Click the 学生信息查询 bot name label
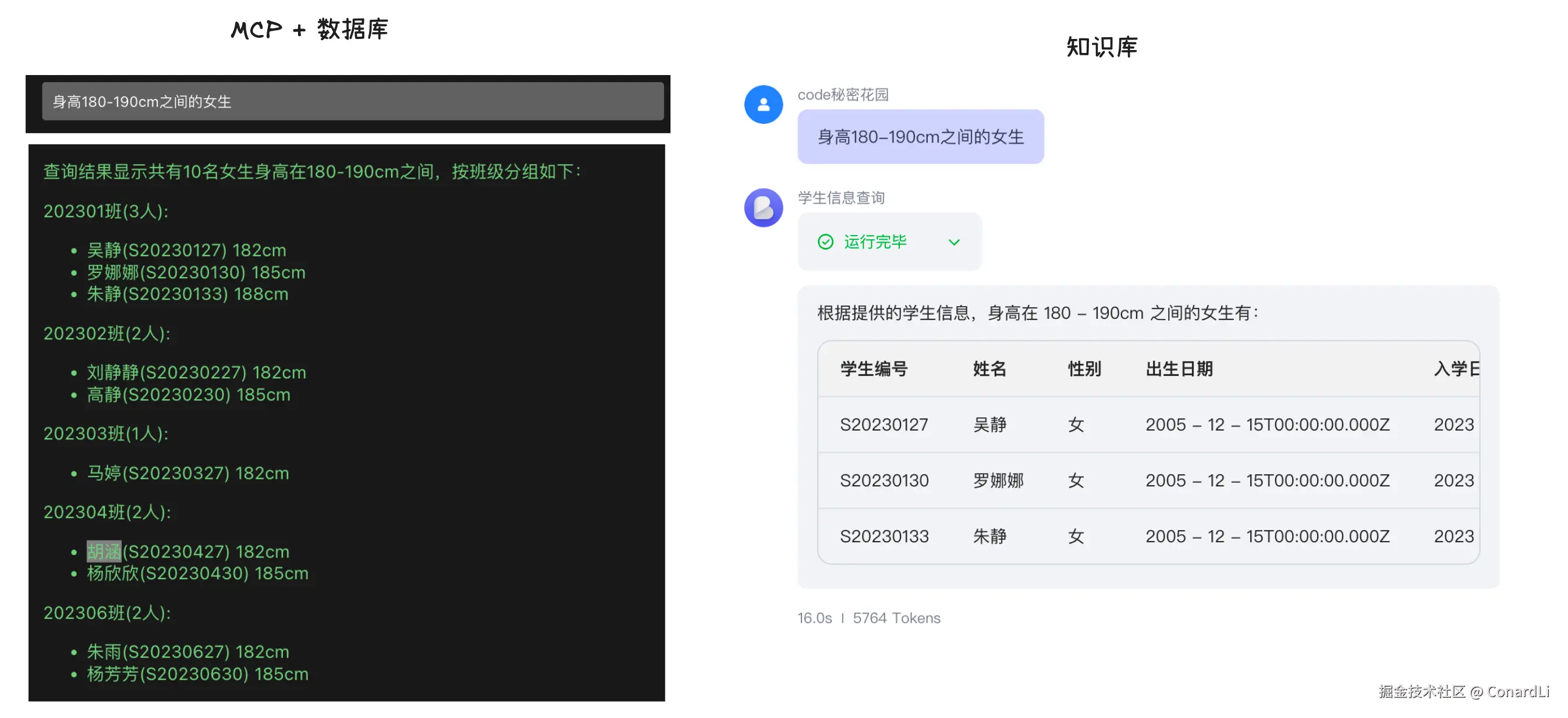1568x718 pixels. (840, 198)
